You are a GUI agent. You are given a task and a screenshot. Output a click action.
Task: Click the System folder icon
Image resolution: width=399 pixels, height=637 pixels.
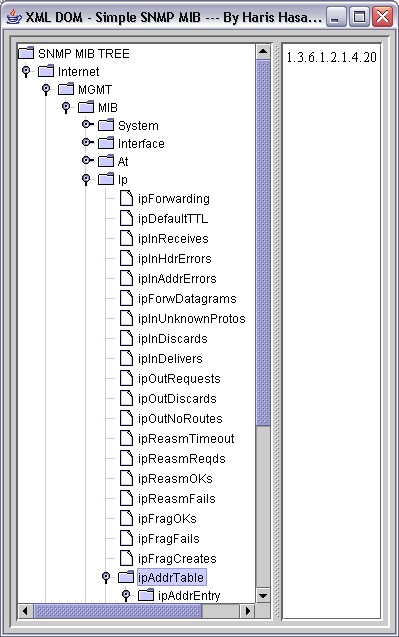click(x=106, y=125)
